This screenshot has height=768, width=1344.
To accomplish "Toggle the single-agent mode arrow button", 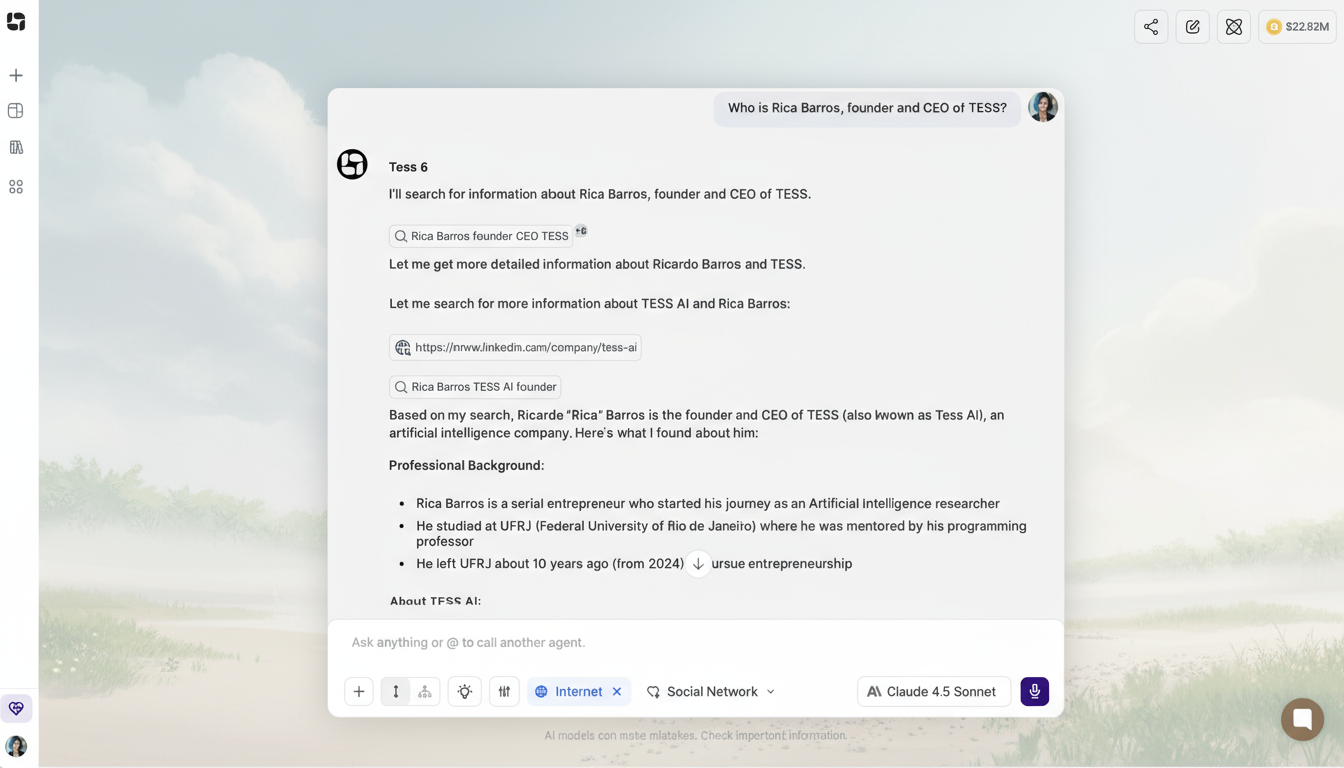I will coord(396,691).
